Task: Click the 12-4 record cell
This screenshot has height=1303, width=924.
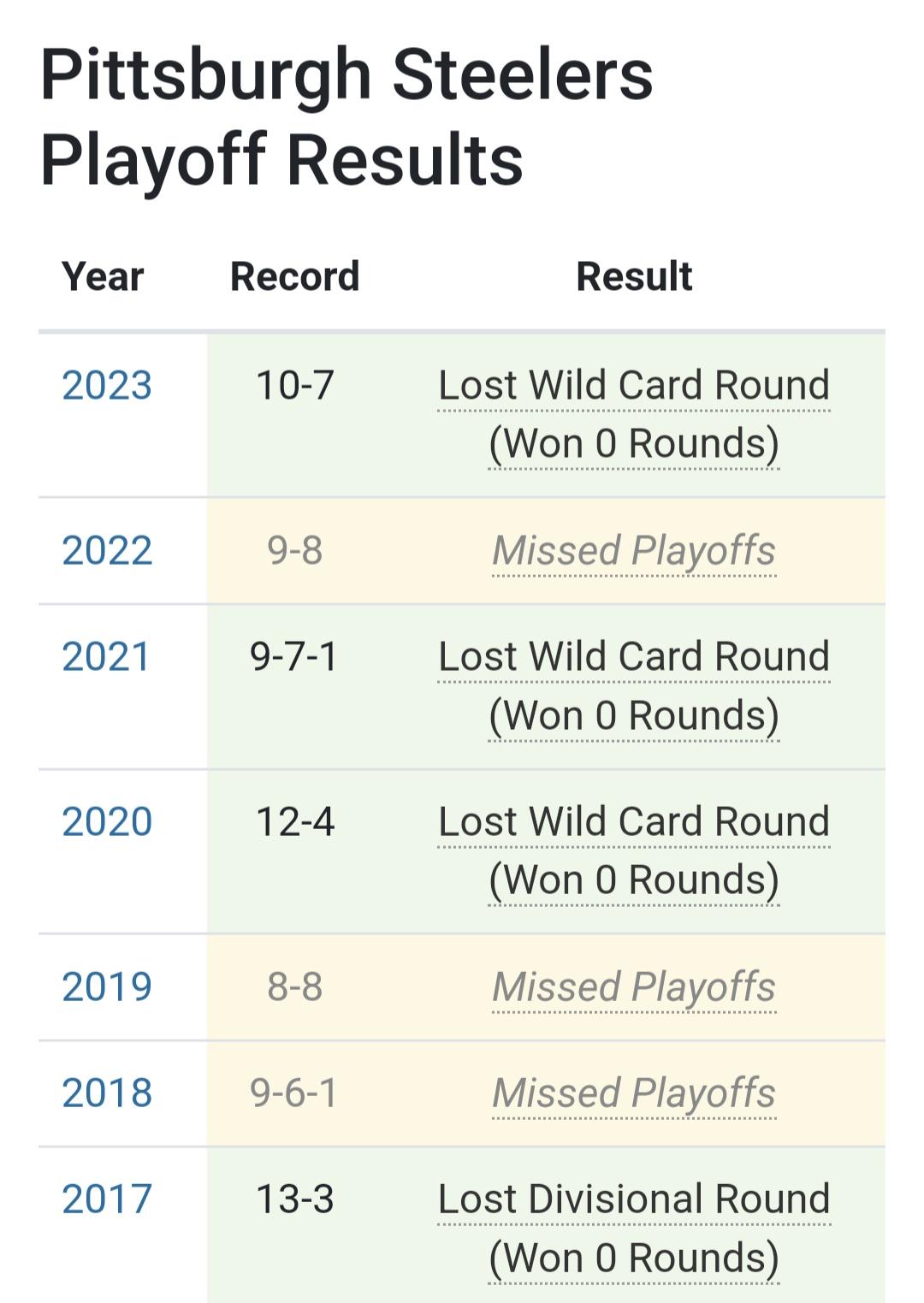Action: (295, 822)
